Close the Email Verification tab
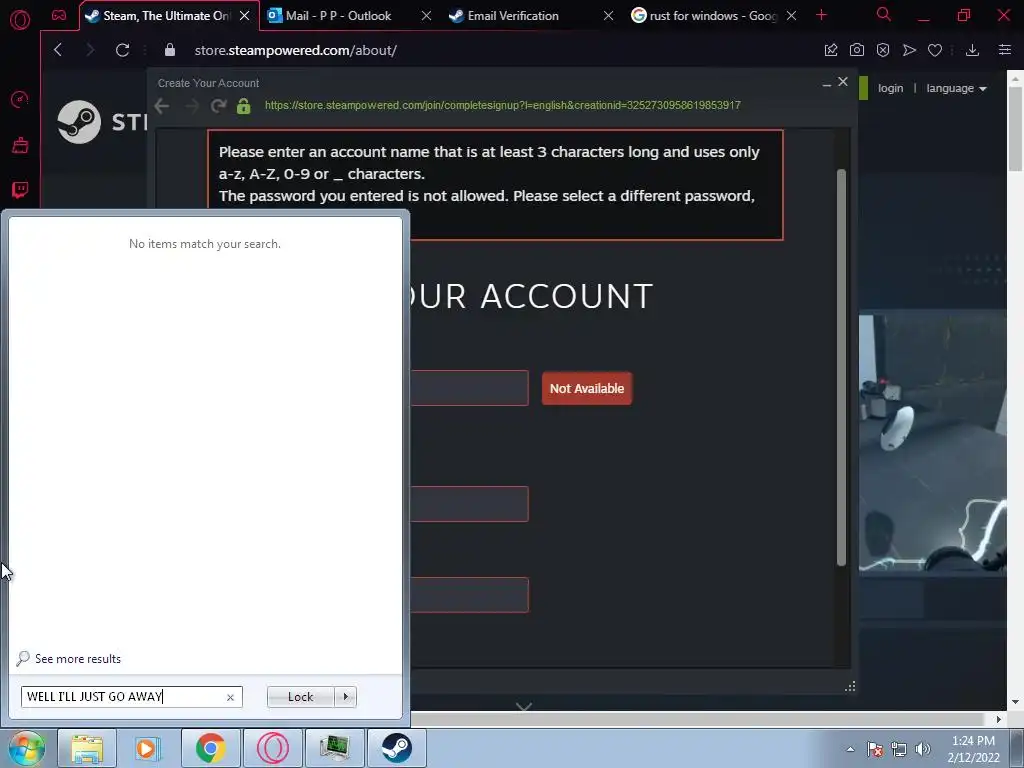1024x768 pixels. coord(608,16)
